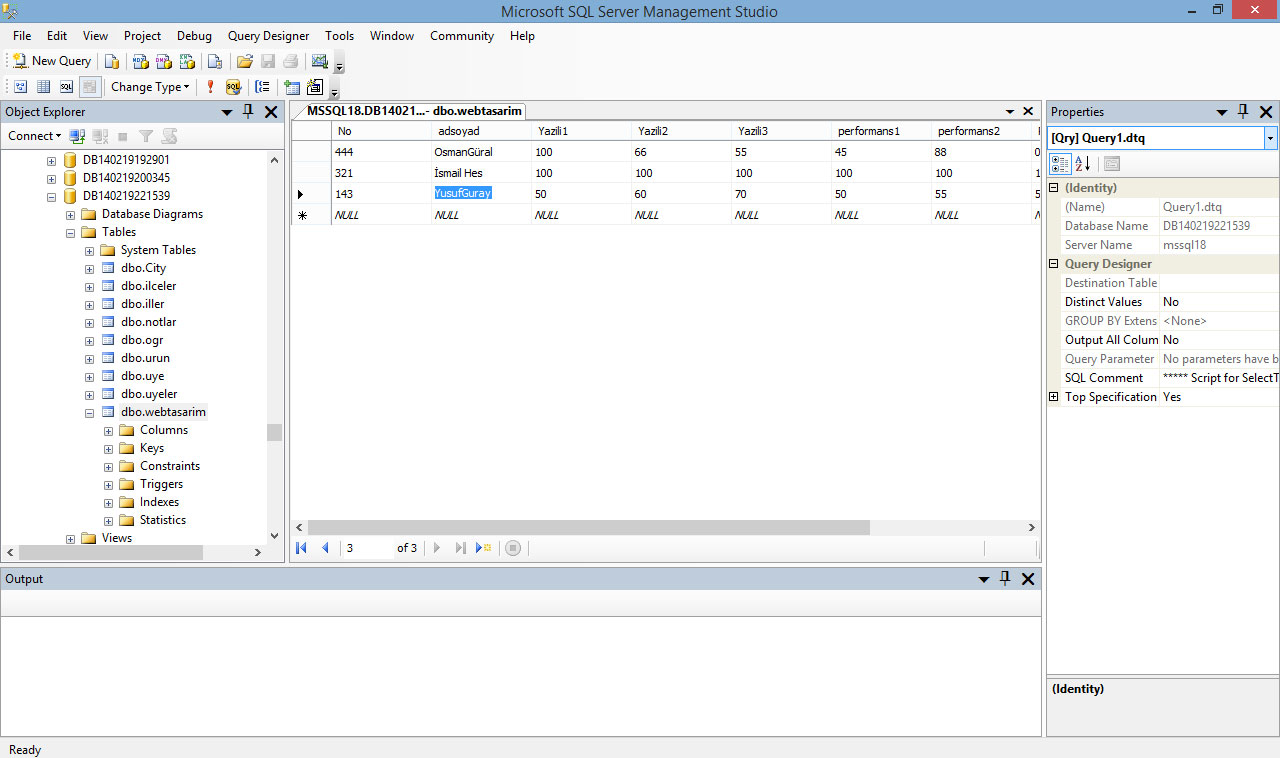Expand the DB140219200345 database node
Viewport: 1280px width, 758px height.
click(52, 178)
